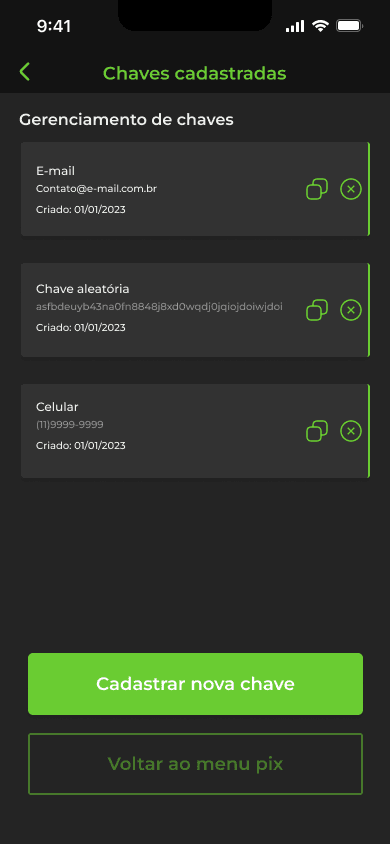Delete the Celular key
The image size is (390, 844).
[x=351, y=431]
